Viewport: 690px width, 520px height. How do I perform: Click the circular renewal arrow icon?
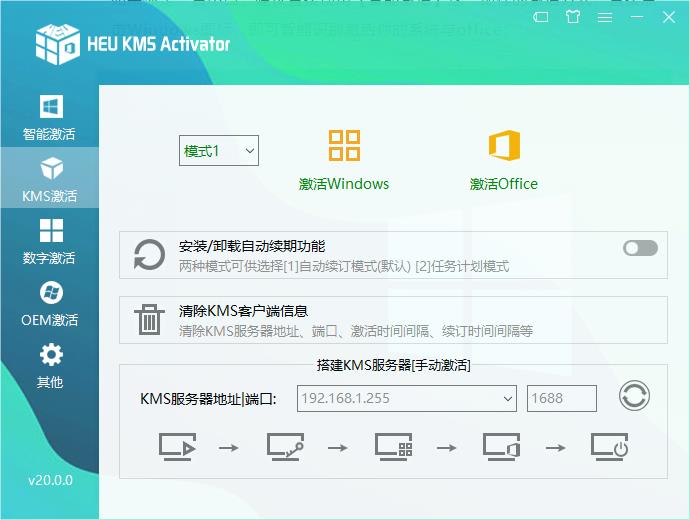pyautogui.click(x=149, y=255)
